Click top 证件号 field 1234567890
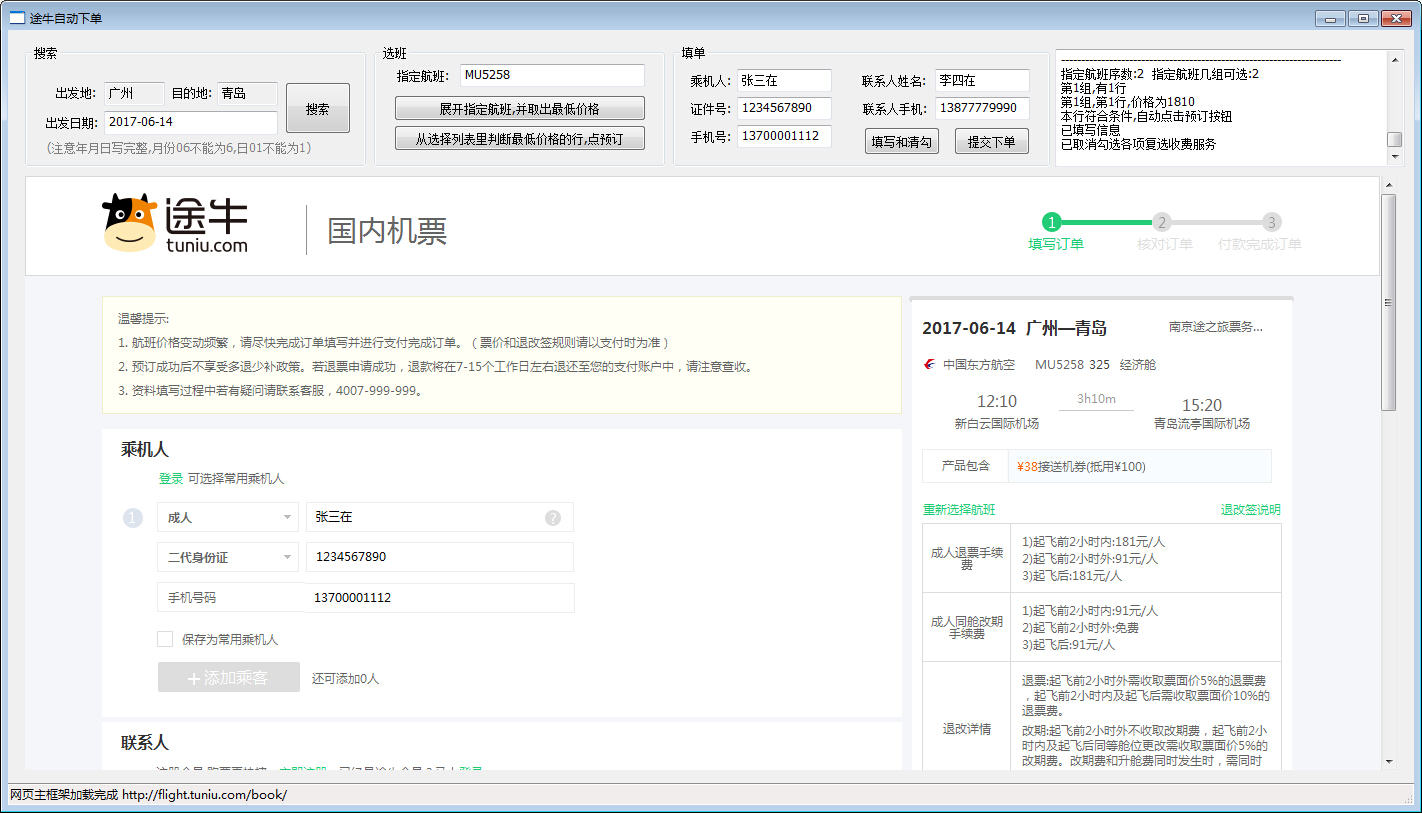Image resolution: width=1422 pixels, height=813 pixels. [785, 108]
